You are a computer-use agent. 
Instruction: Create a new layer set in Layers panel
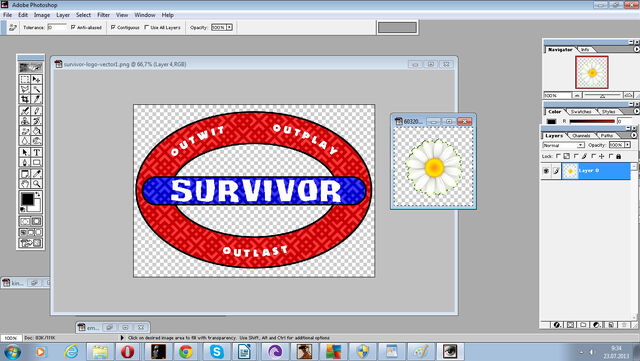[x=583, y=325]
